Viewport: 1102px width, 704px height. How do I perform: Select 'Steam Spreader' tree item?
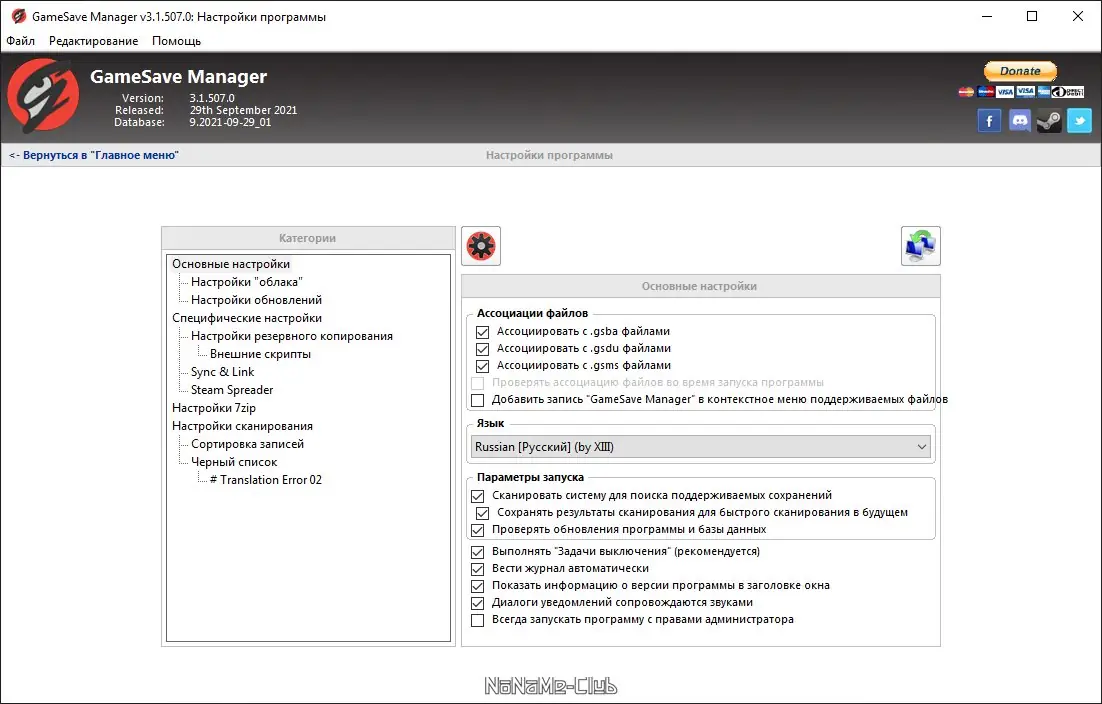232,390
